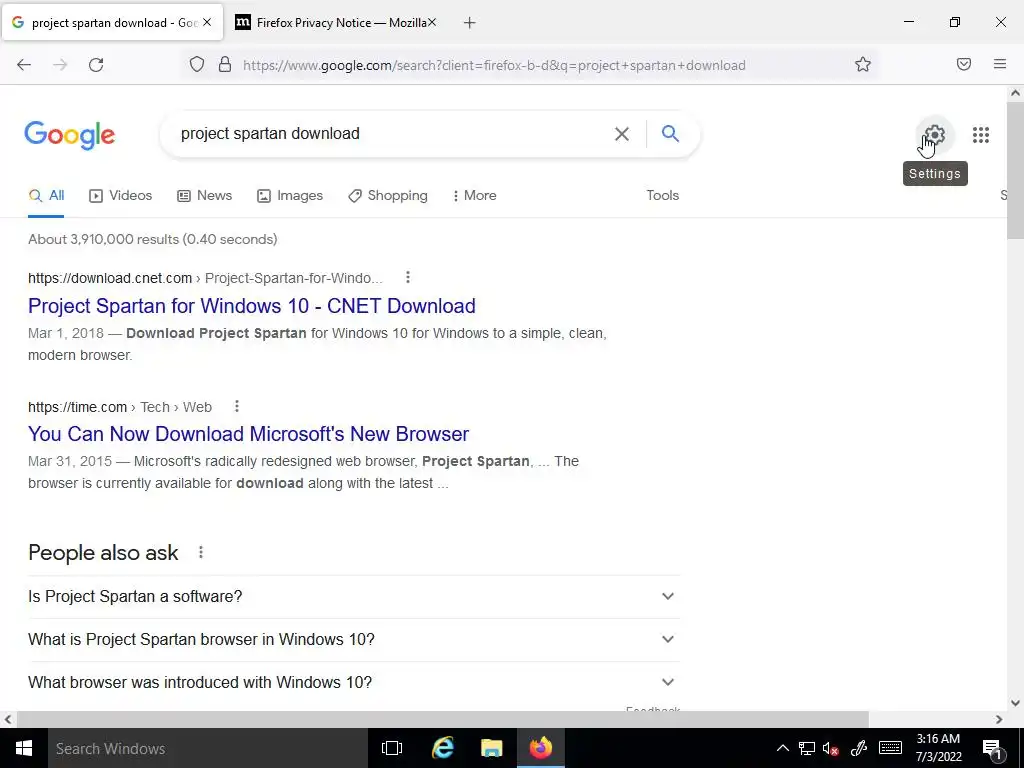The width and height of the screenshot is (1024, 768).
Task: Open tracking protection shield icon in address bar
Action: [x=197, y=65]
